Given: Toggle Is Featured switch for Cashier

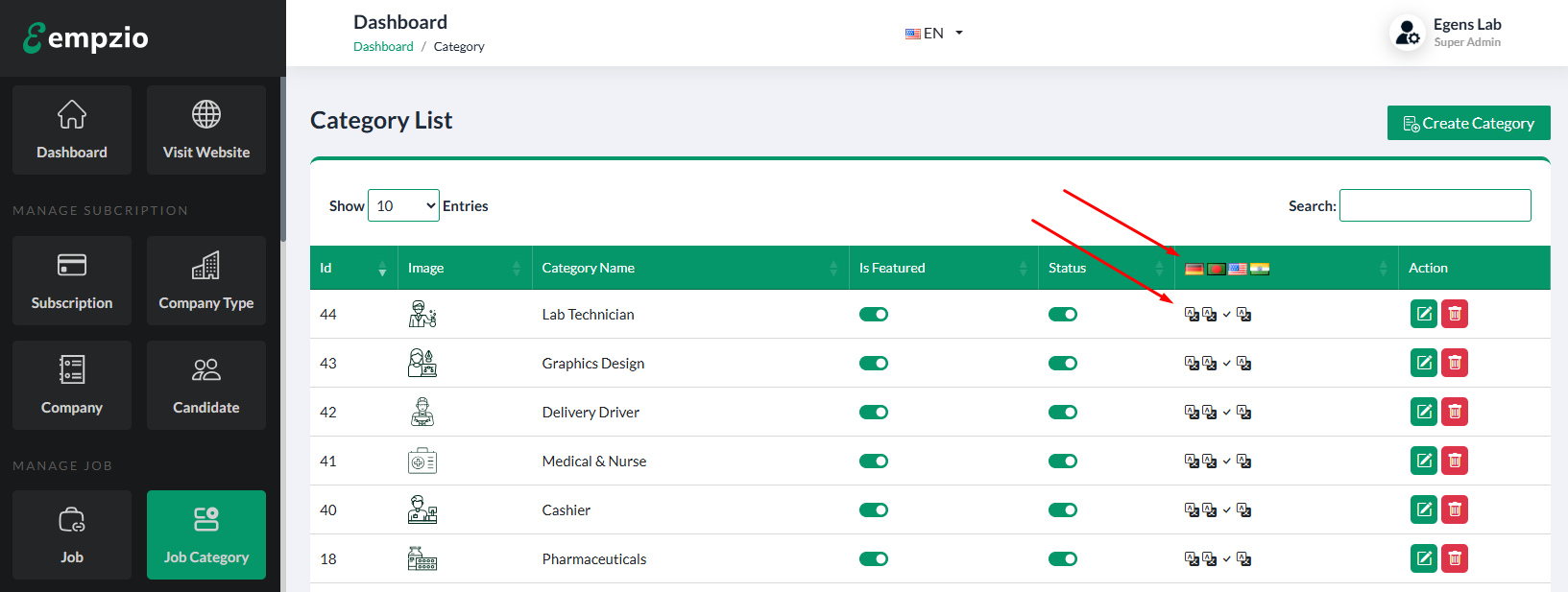Looking at the screenshot, I should click(873, 510).
